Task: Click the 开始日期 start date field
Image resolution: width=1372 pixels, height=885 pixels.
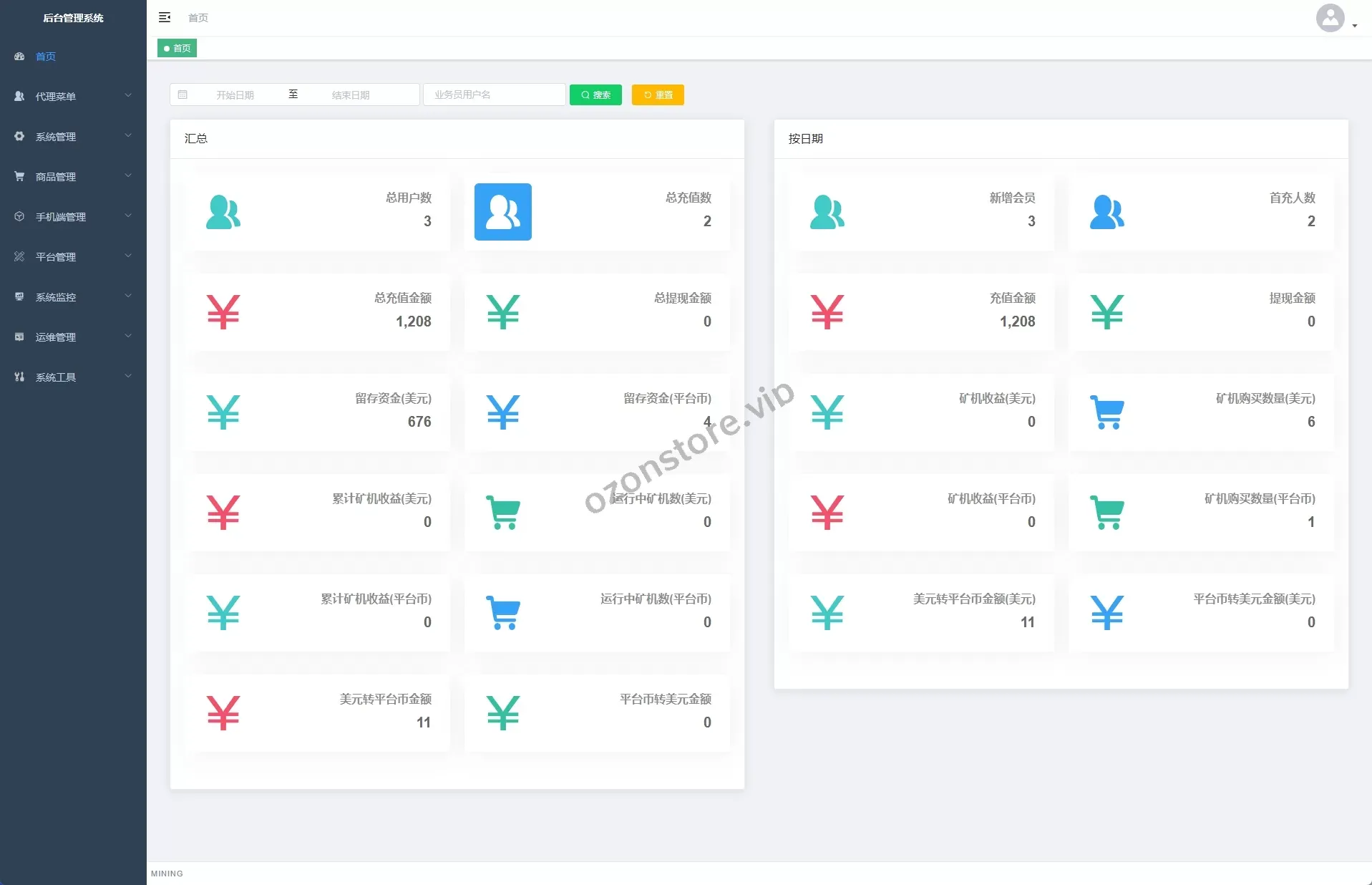Action: (235, 95)
